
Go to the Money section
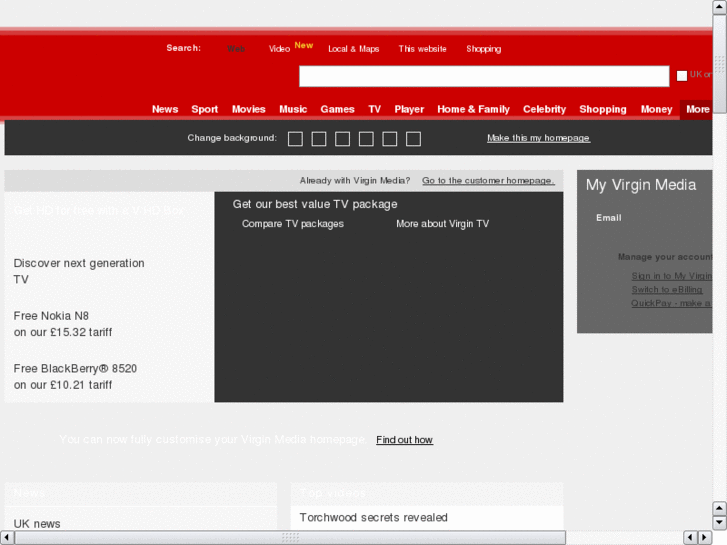point(657,109)
